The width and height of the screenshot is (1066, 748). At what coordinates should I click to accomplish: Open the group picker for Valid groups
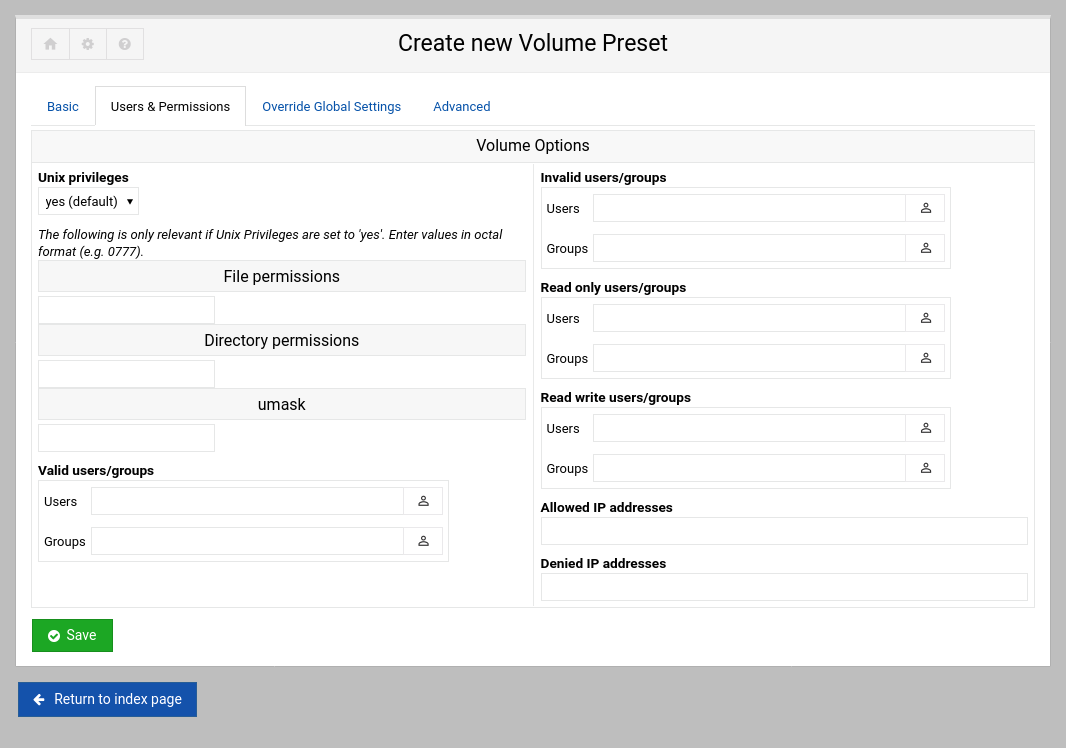[x=423, y=541]
